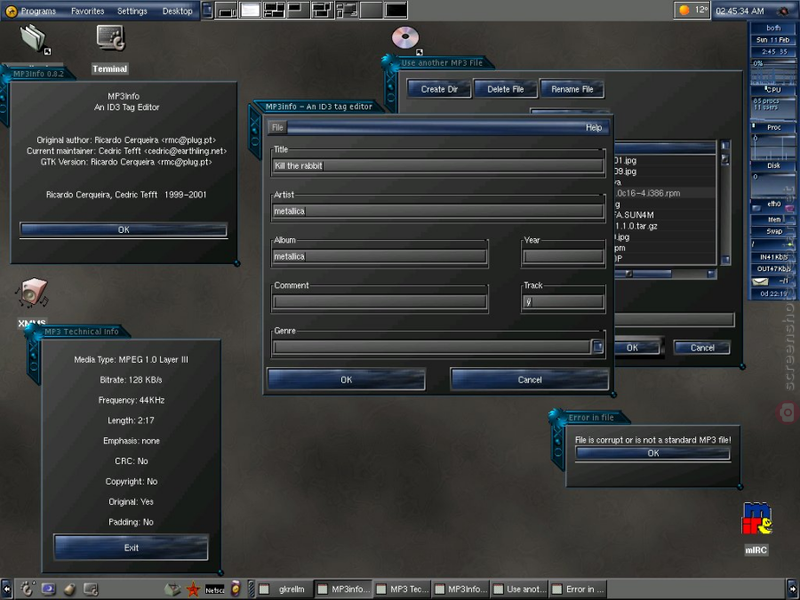Viewport: 800px width, 600px height.
Task: Focus the Track number field
Action: point(563,302)
